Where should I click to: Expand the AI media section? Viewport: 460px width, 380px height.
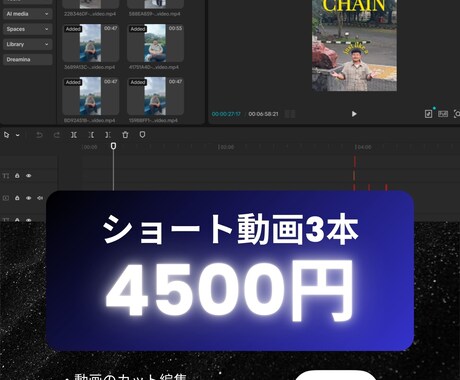pyautogui.click(x=27, y=14)
